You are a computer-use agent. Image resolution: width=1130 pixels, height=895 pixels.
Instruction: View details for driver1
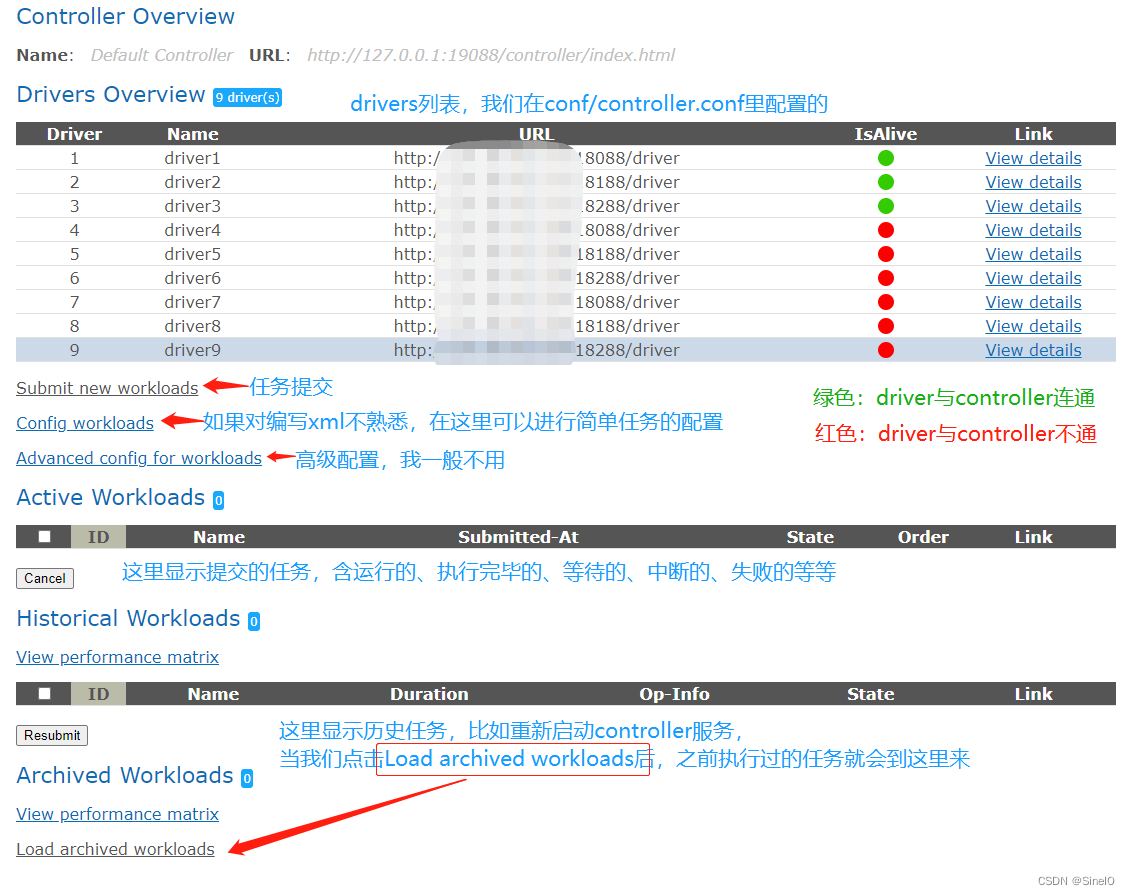1033,157
